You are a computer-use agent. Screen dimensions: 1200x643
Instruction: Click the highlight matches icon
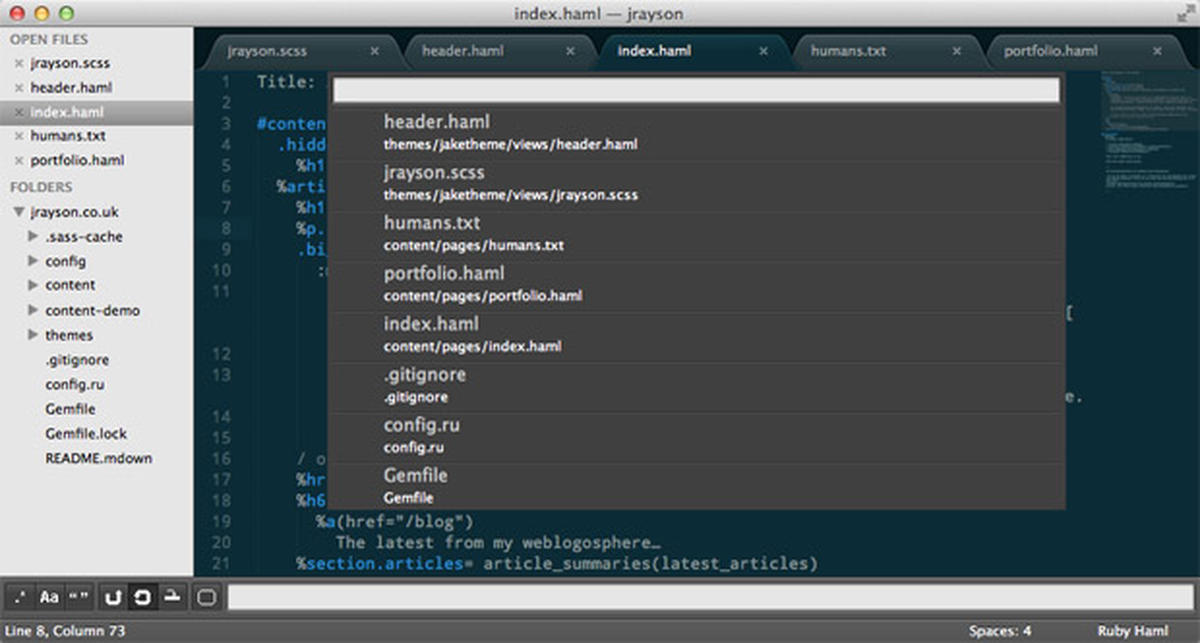tap(206, 597)
